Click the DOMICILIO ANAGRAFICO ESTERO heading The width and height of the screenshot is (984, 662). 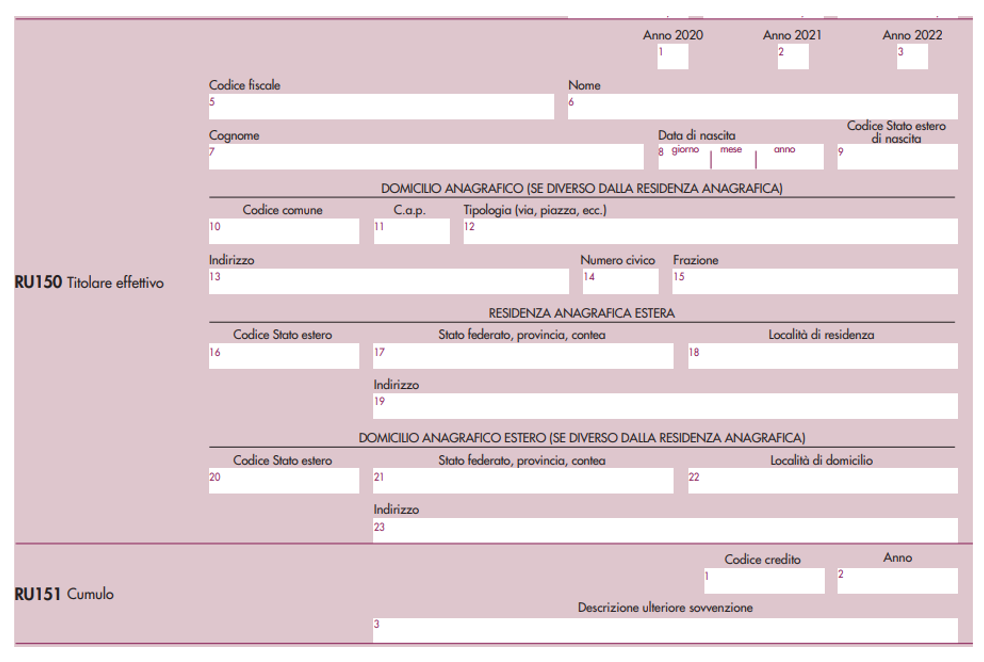tap(582, 438)
